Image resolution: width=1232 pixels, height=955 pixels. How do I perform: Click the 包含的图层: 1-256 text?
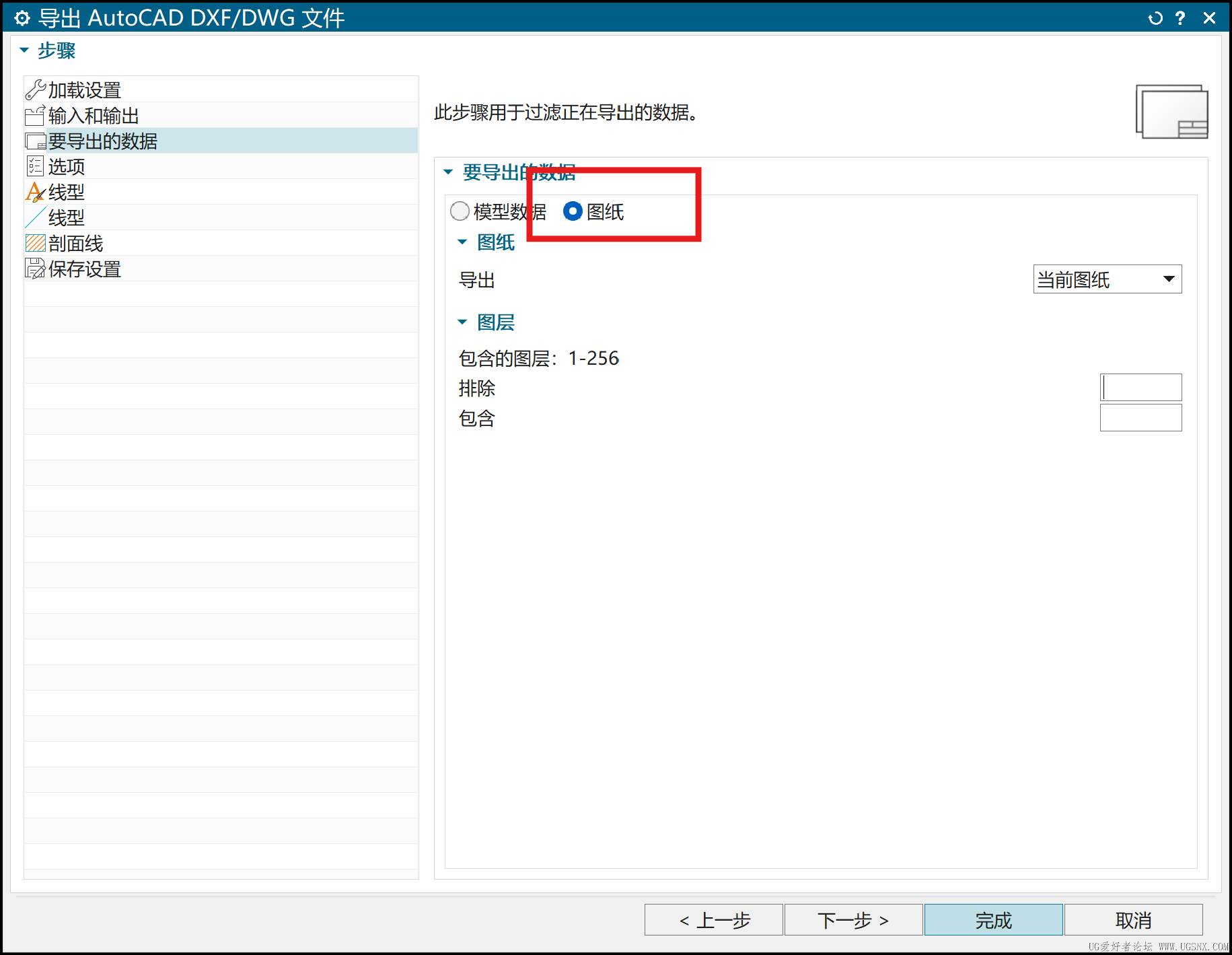(x=539, y=358)
